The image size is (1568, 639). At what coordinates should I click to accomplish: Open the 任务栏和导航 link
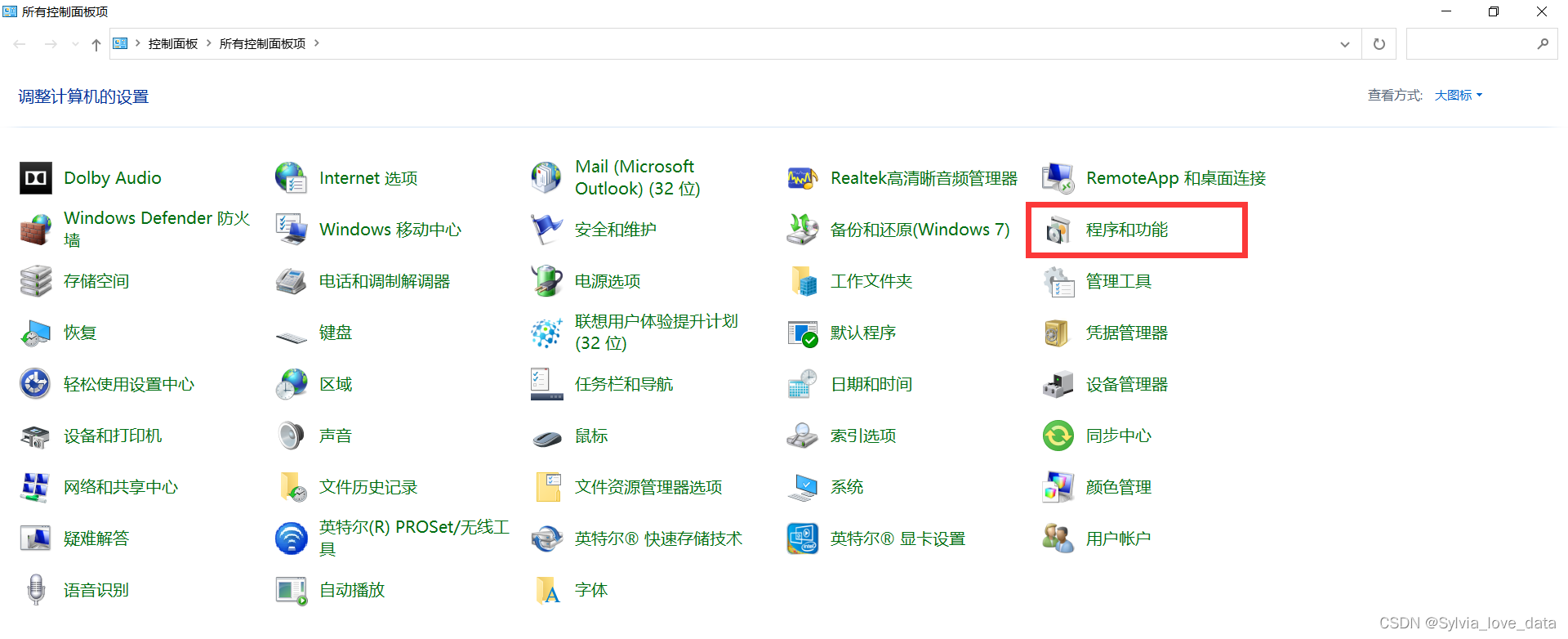point(624,384)
